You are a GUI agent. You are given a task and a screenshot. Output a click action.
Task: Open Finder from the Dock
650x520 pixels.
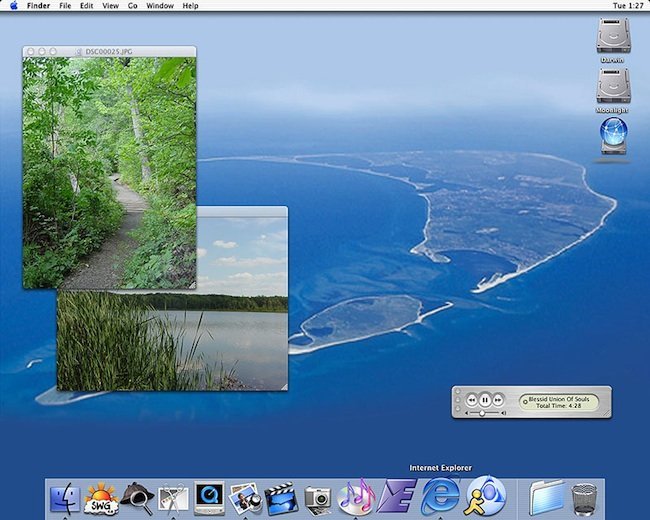(65, 497)
